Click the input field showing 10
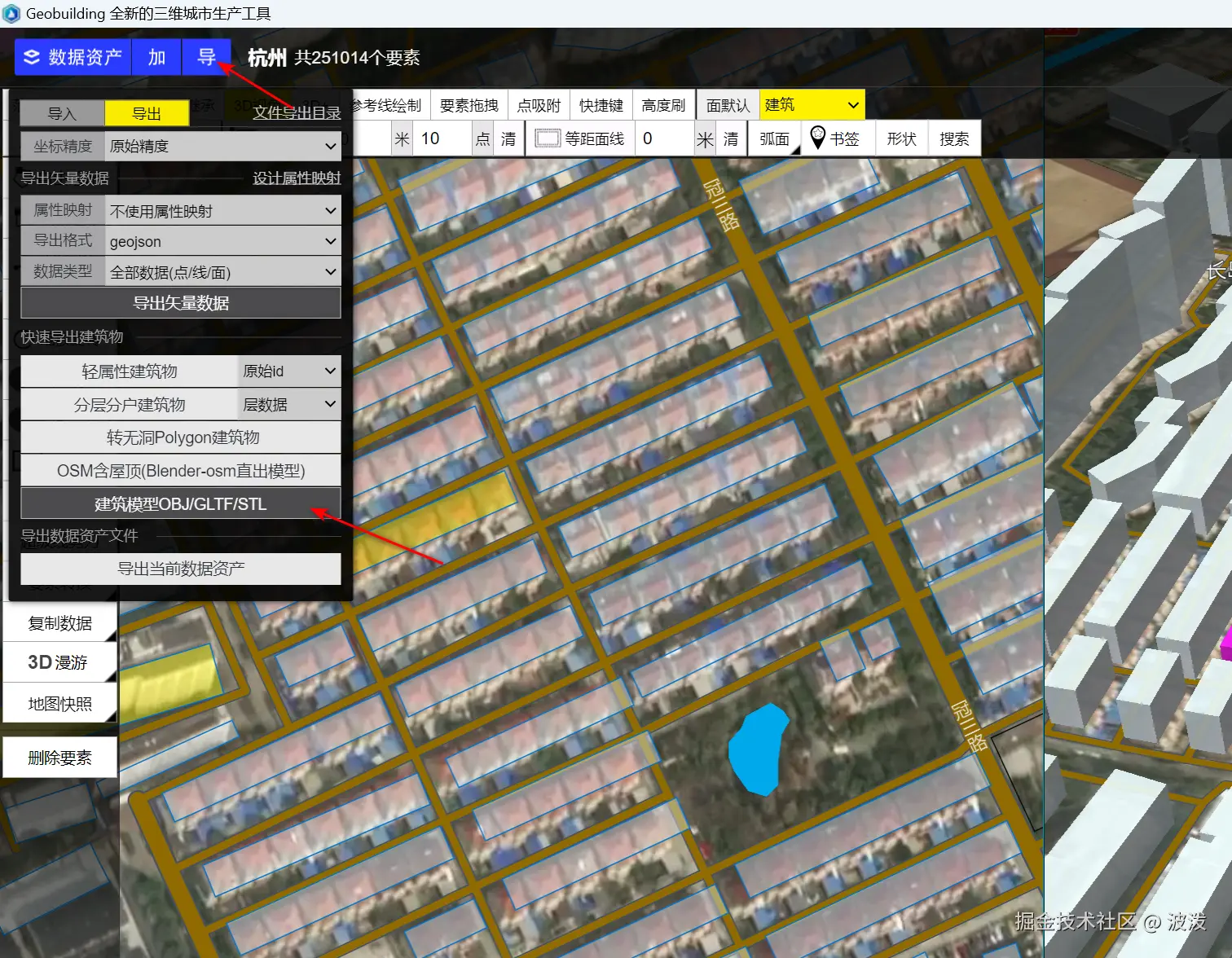The height and width of the screenshot is (958, 1232). 443,138
